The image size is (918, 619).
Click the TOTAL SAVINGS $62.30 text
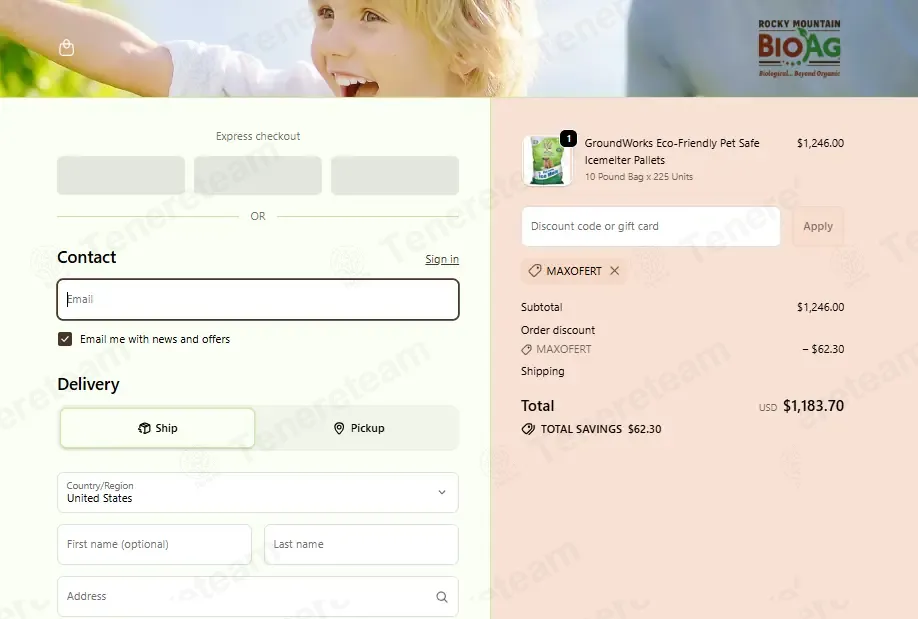[x=601, y=429]
